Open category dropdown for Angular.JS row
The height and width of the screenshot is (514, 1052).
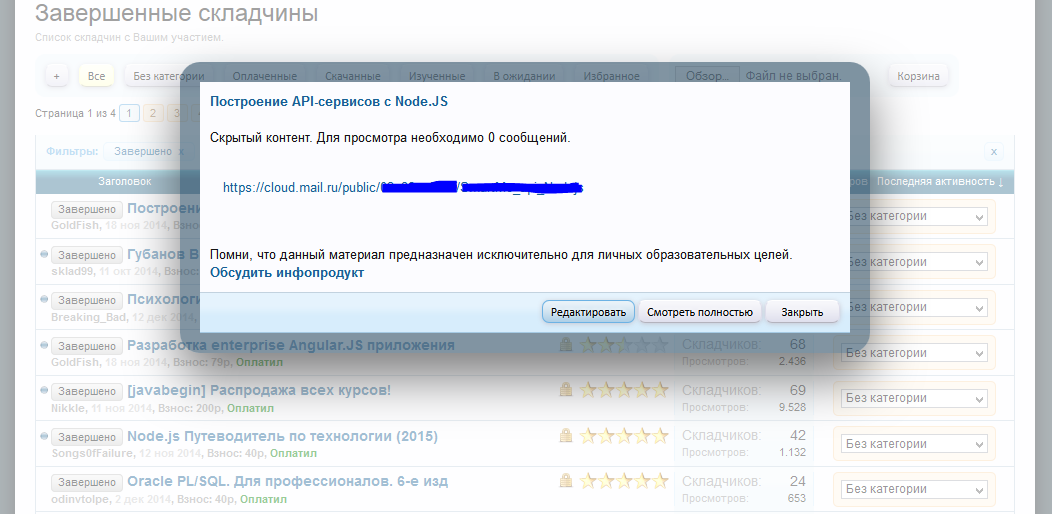click(914, 353)
